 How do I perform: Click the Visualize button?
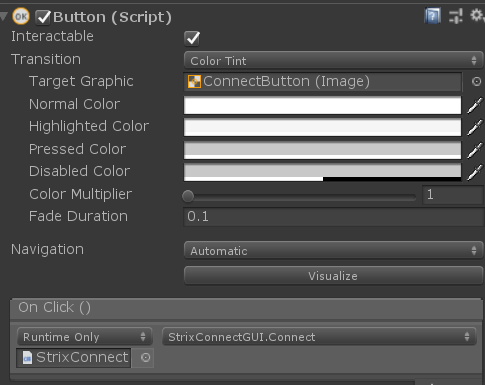(333, 276)
